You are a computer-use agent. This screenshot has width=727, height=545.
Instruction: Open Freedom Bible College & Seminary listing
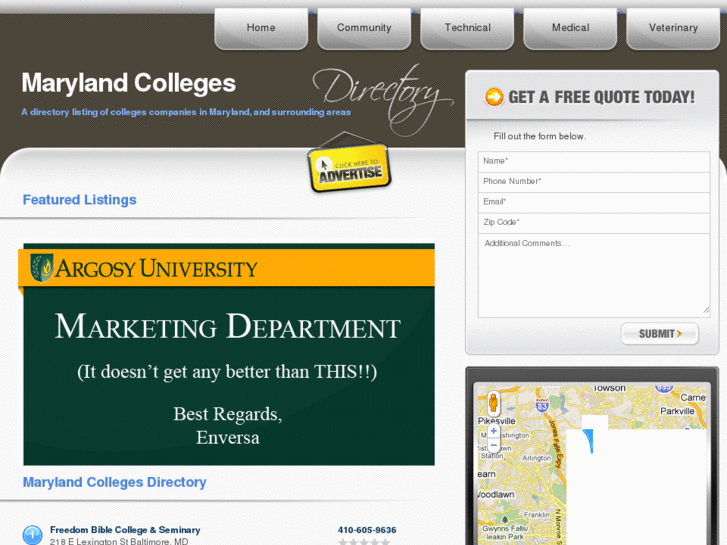[125, 530]
